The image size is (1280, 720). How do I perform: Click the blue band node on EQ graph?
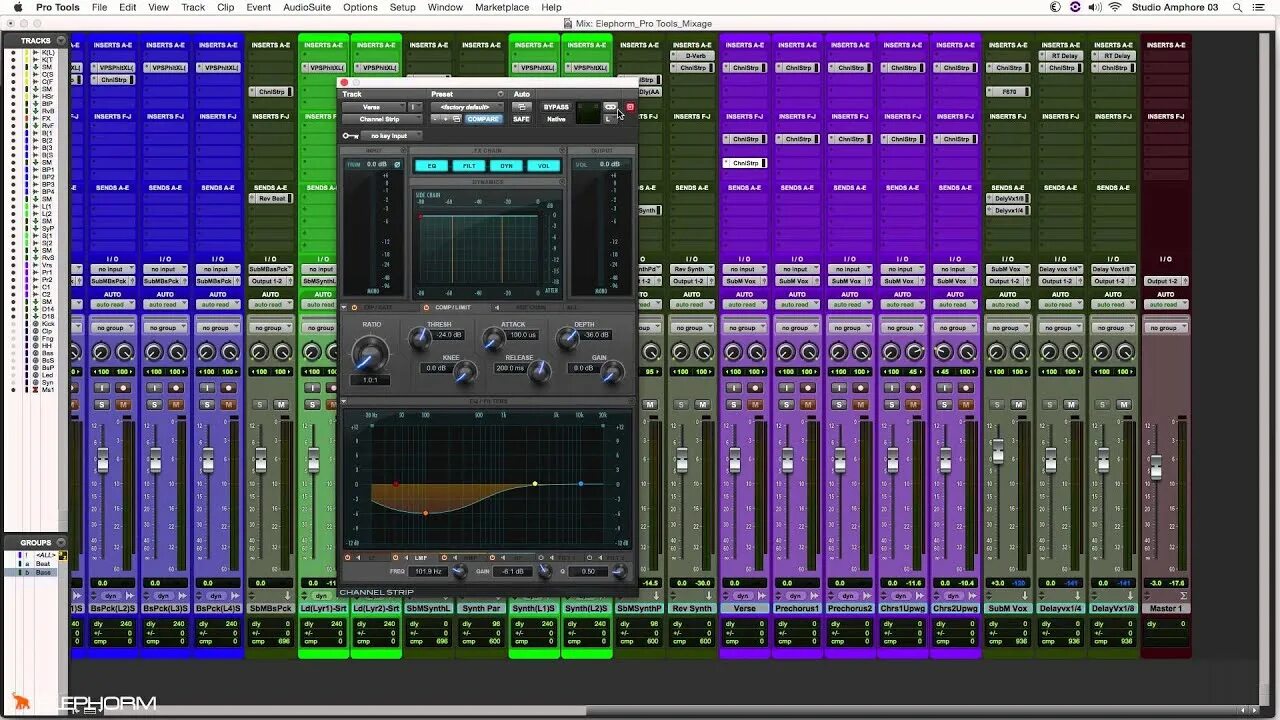581,484
